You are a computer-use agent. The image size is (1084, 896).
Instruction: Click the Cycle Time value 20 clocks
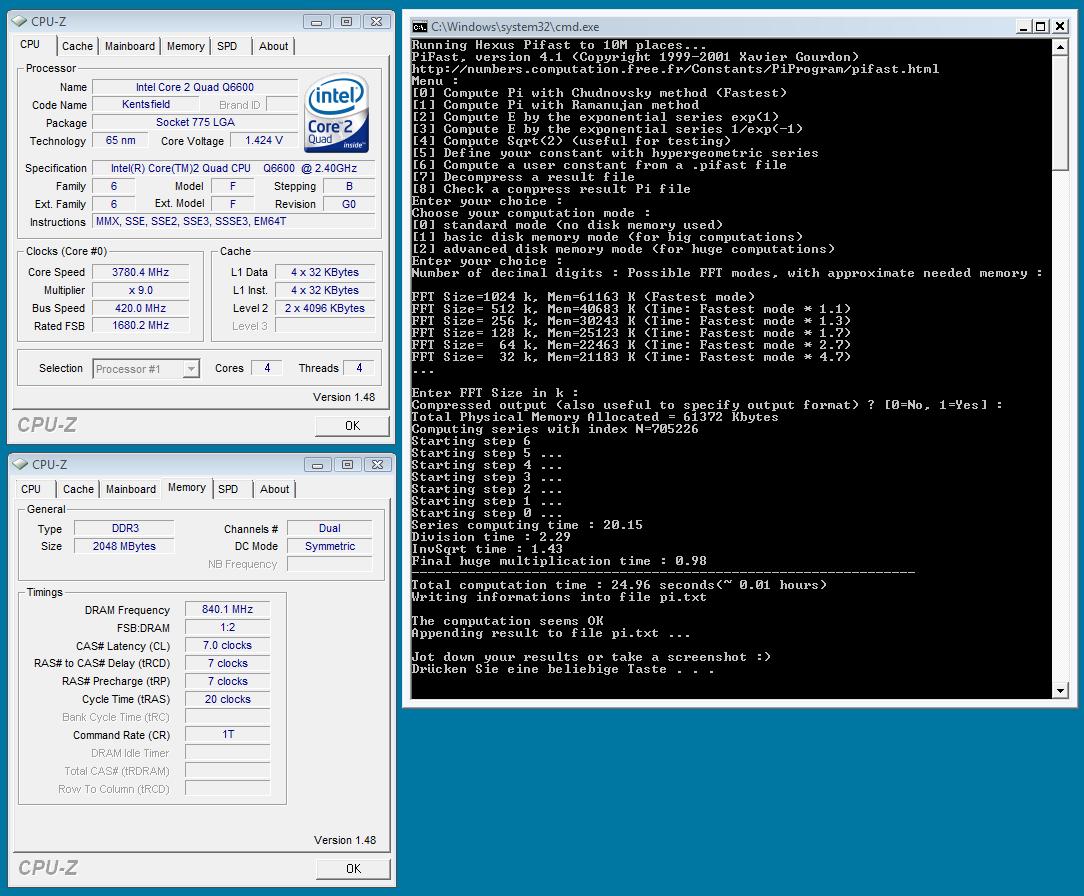tap(227, 699)
